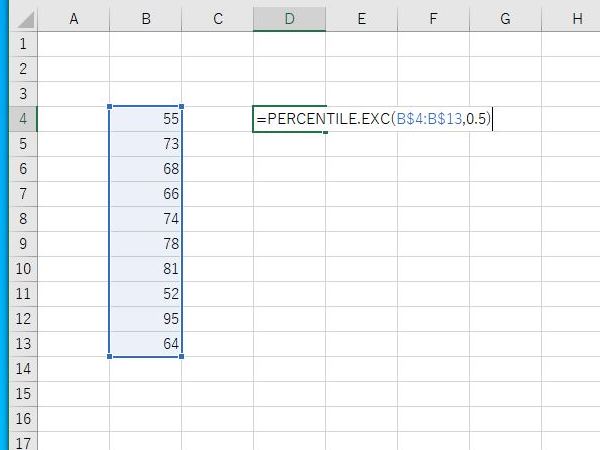This screenshot has height=450, width=600.
Task: Click cell containing 74
Action: point(145,219)
